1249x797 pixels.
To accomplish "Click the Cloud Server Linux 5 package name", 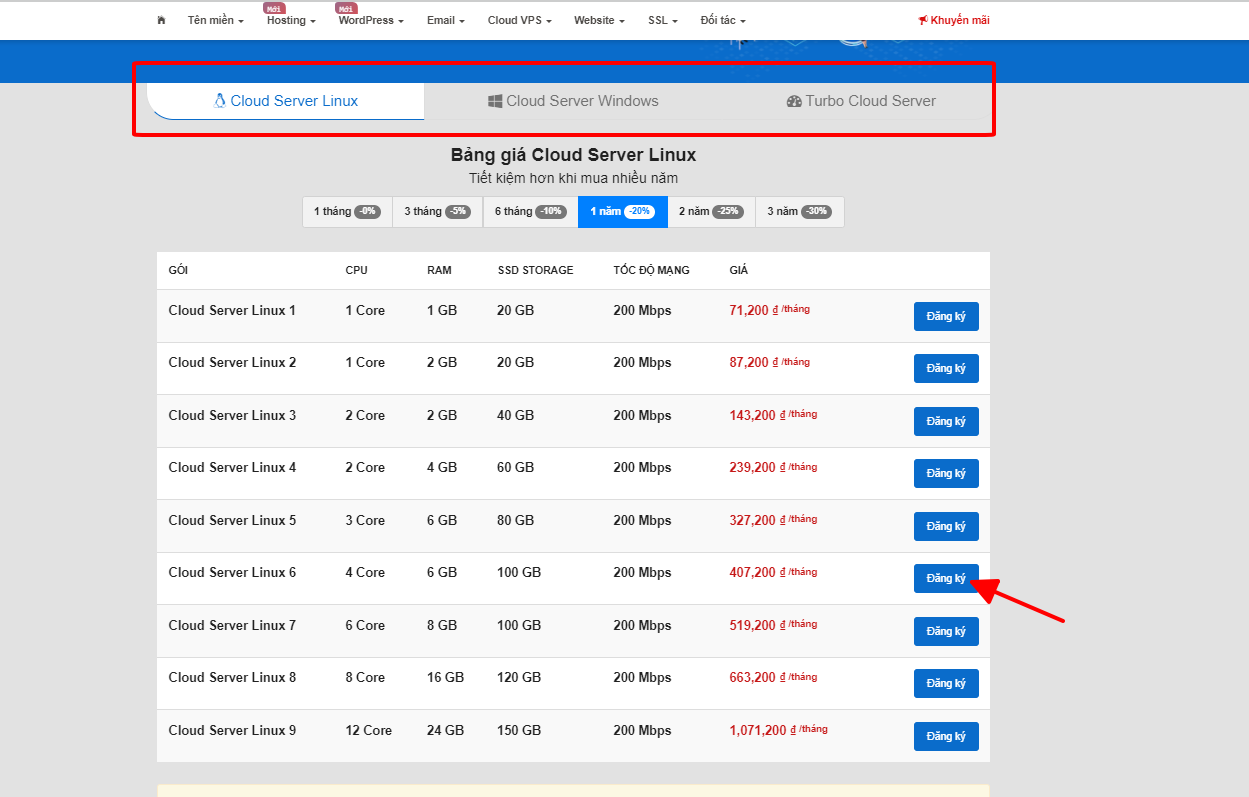I will click(232, 520).
